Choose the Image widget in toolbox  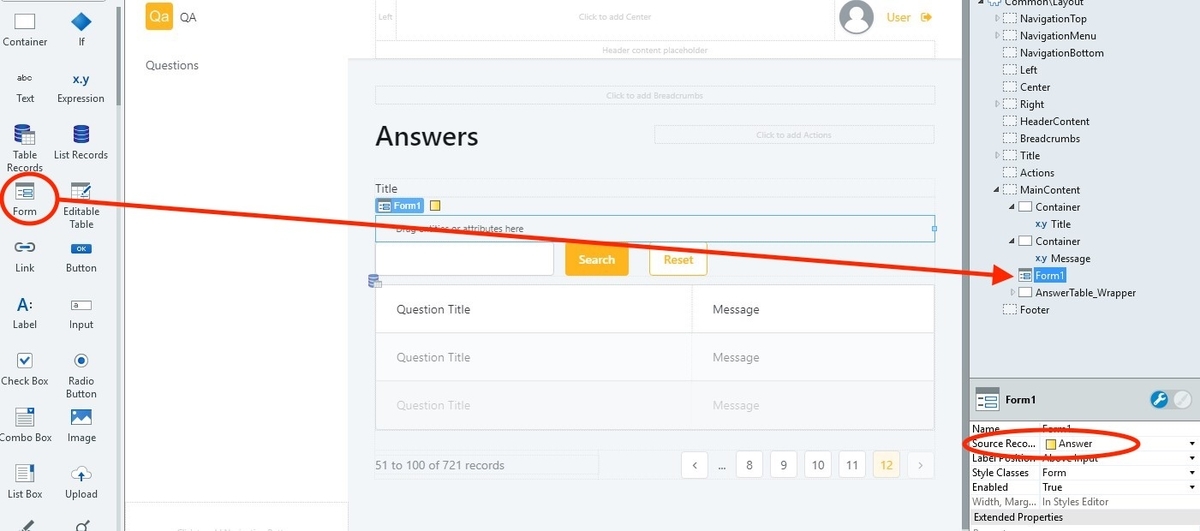pos(81,425)
